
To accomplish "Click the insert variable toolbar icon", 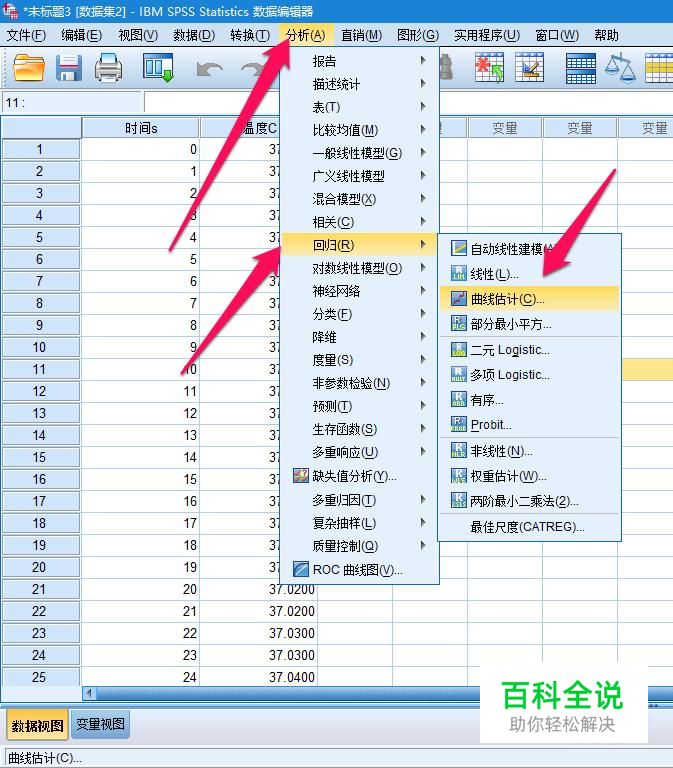I will [529, 68].
